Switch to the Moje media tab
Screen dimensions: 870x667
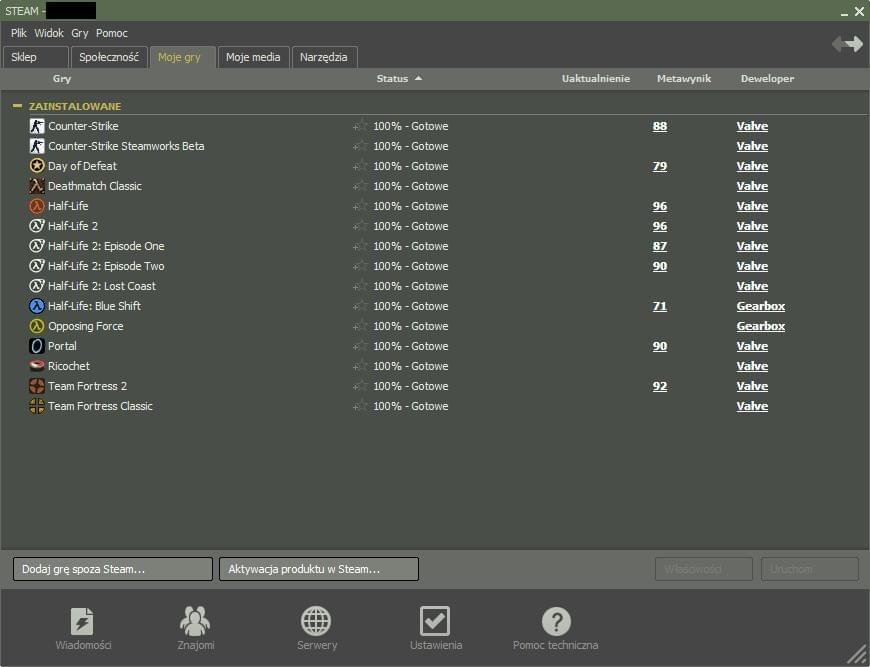coord(254,57)
